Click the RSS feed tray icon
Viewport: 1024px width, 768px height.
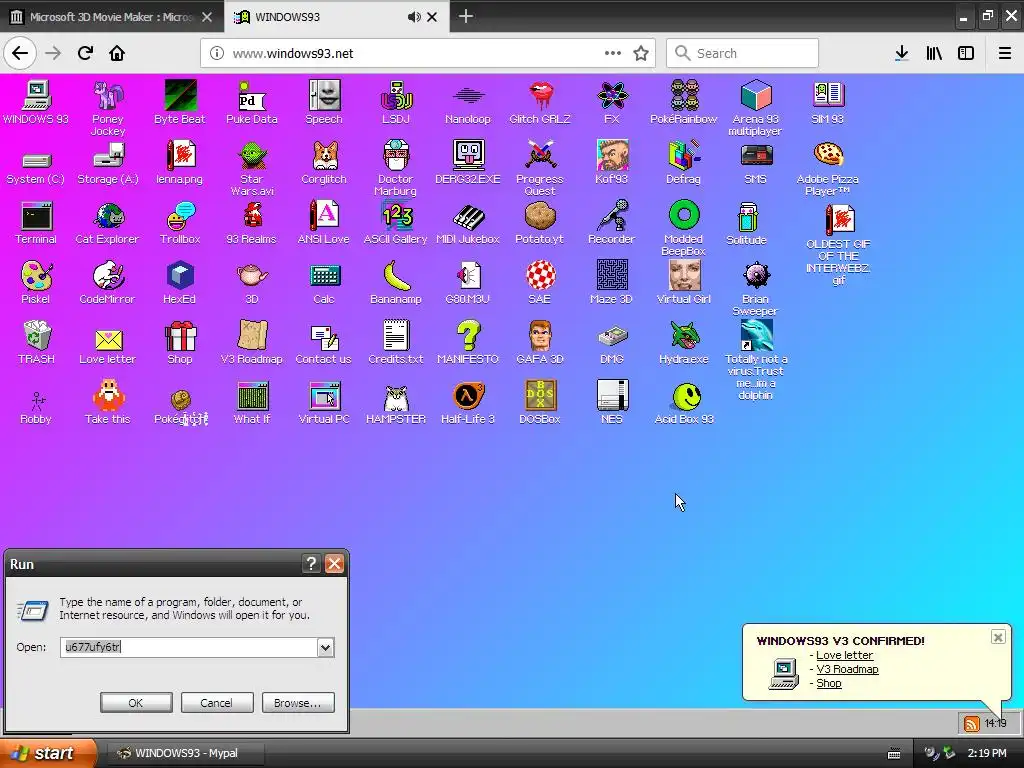[972, 724]
